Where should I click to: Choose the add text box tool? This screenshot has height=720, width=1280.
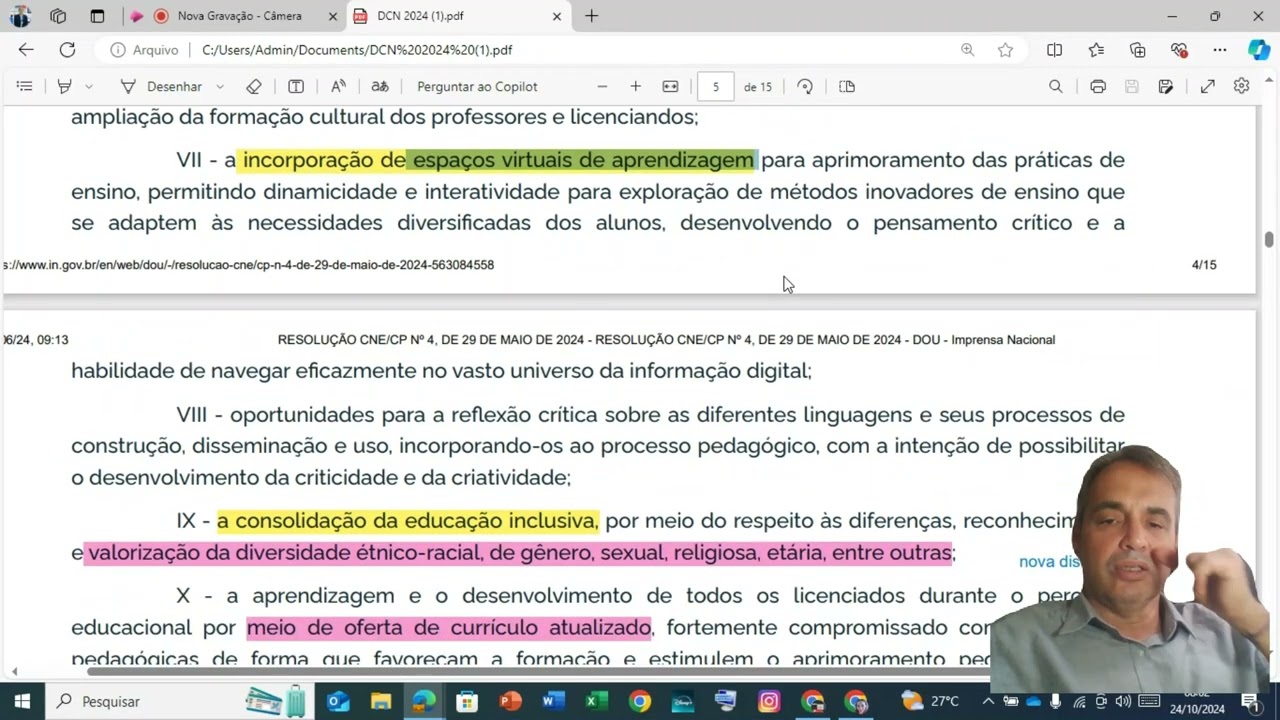pos(296,87)
